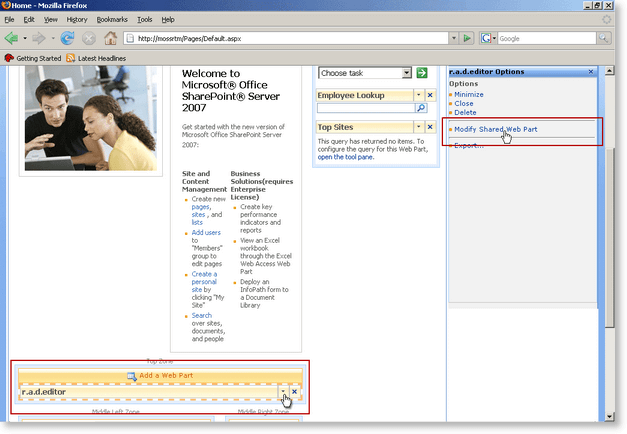Click the welcome photo of two people
Image resolution: width=627 pixels, height=434 pixels.
[91, 118]
